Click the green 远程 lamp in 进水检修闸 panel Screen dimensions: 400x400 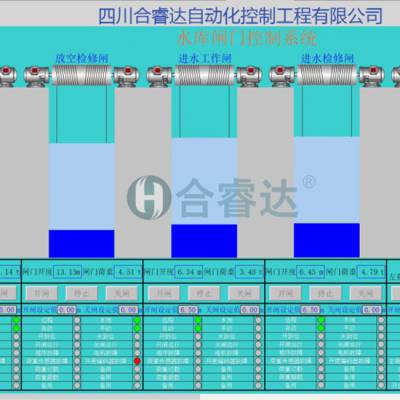(321, 320)
